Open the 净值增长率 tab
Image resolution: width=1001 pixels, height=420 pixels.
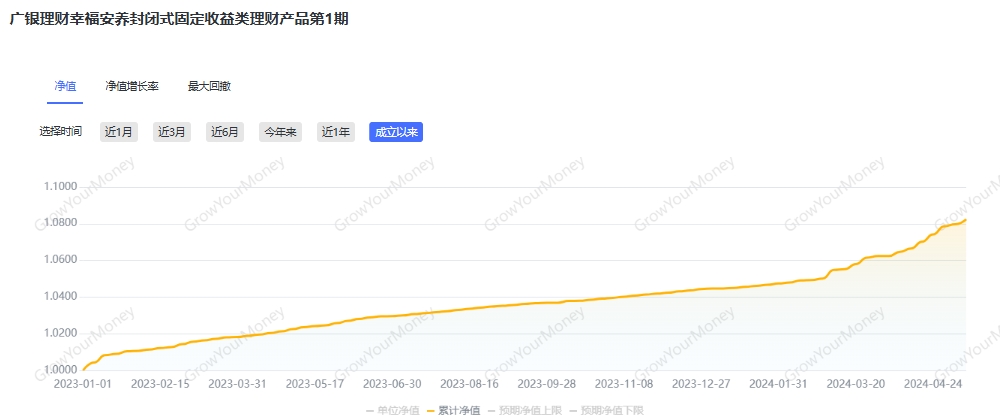pos(132,86)
